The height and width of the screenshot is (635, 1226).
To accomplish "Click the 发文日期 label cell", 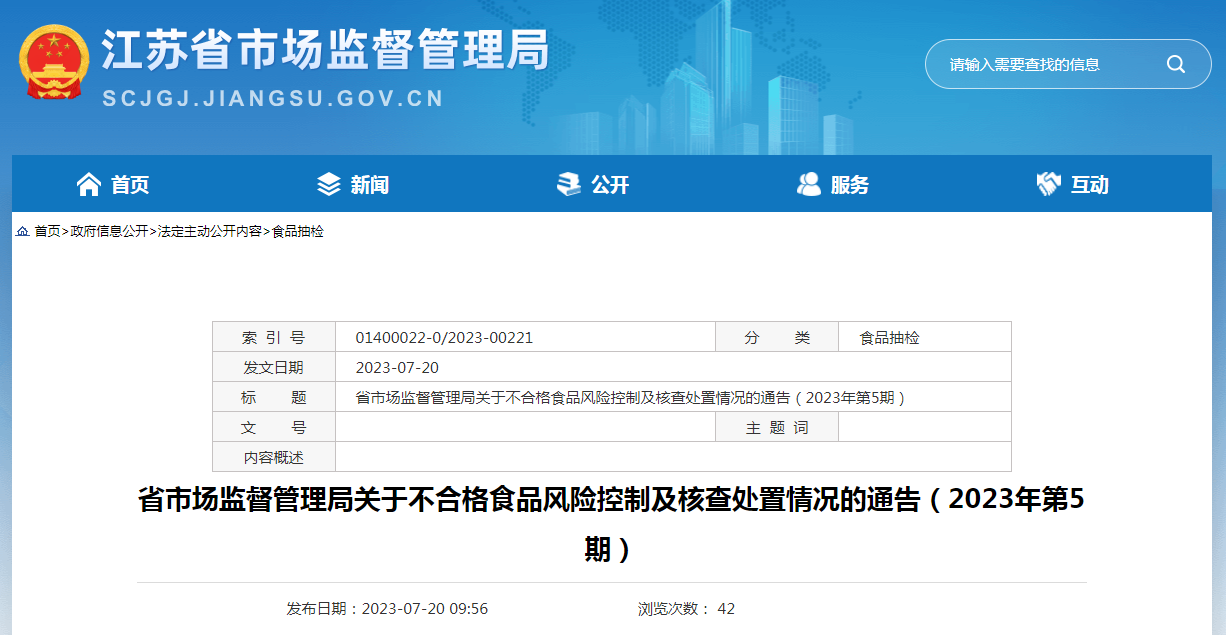I will click(274, 367).
